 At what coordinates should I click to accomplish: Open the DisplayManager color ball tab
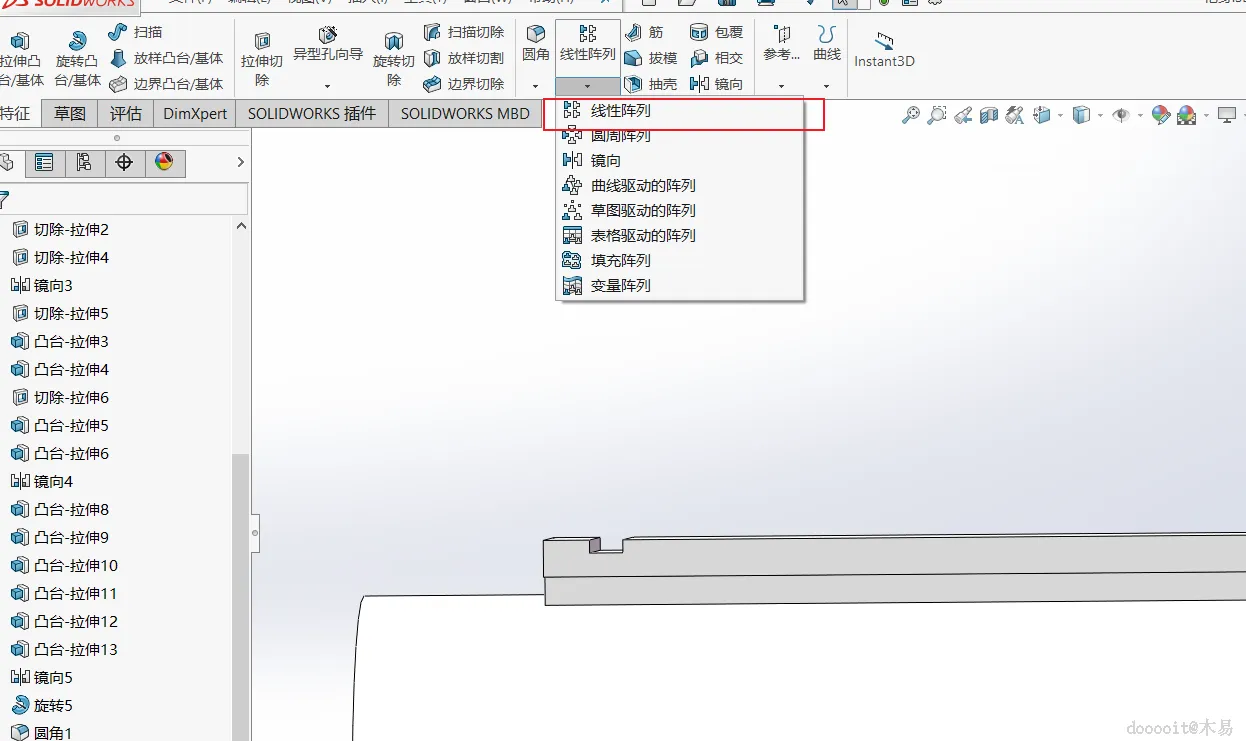coord(165,162)
